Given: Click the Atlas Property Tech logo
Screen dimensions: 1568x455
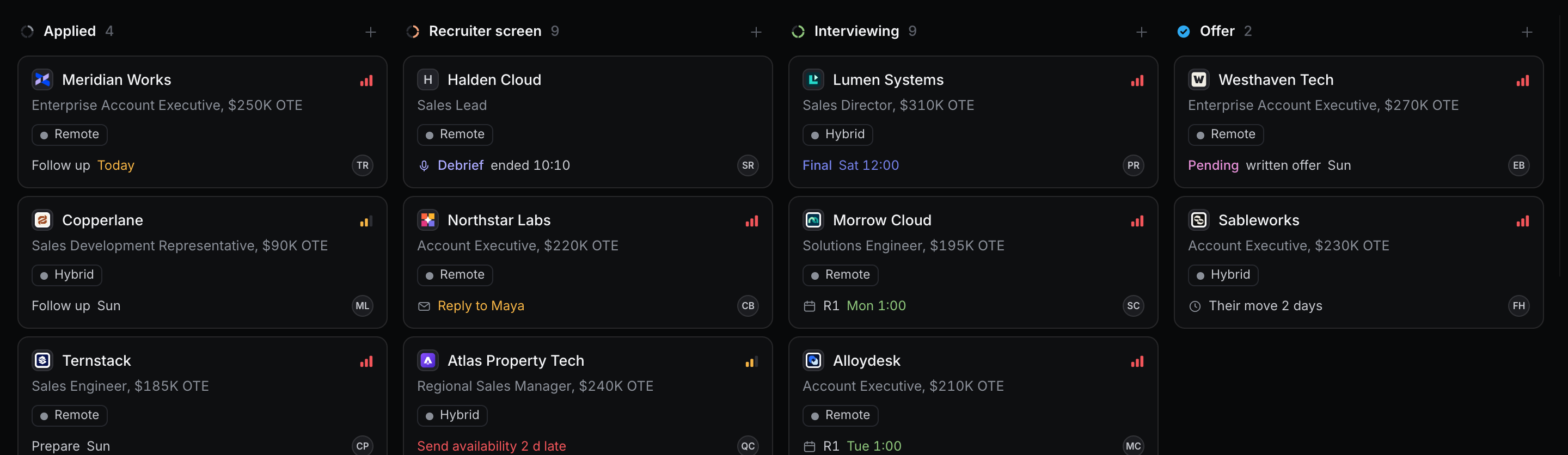Looking at the screenshot, I should [x=428, y=361].
